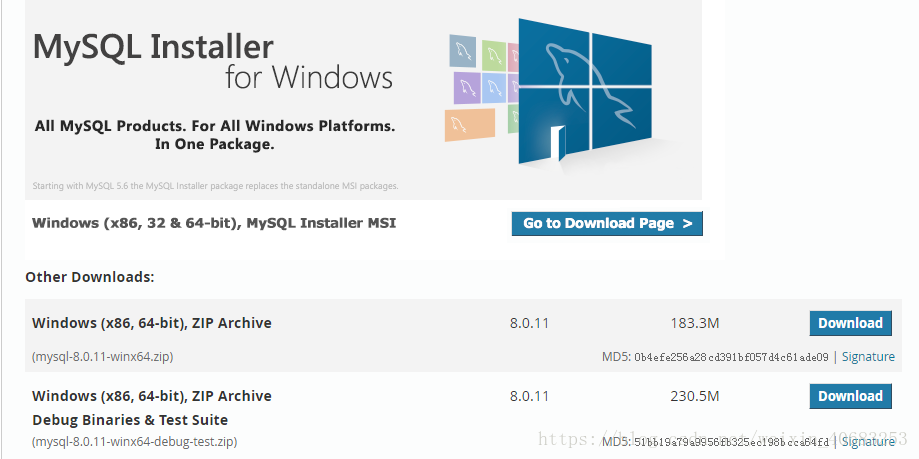Click the blue Windows dolphin logo
The height and width of the screenshot is (459, 919).
click(x=586, y=91)
